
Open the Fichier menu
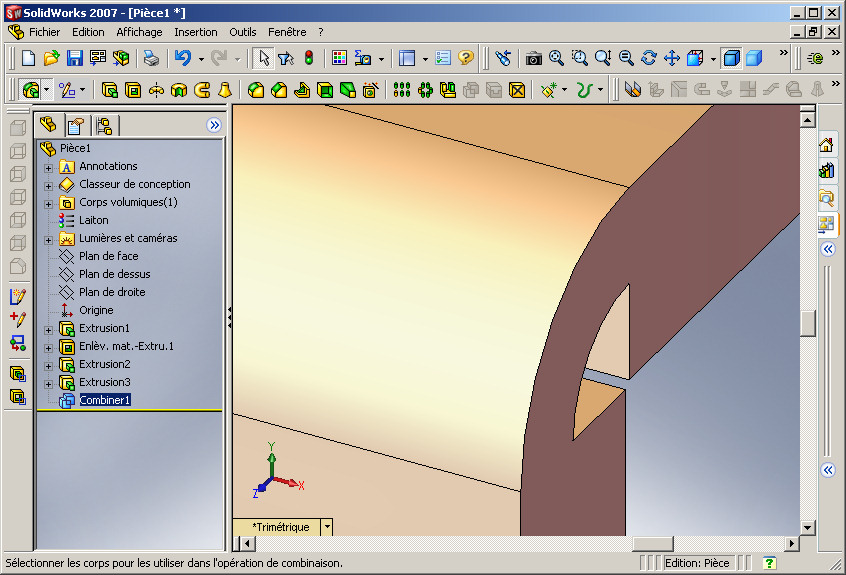(44, 32)
